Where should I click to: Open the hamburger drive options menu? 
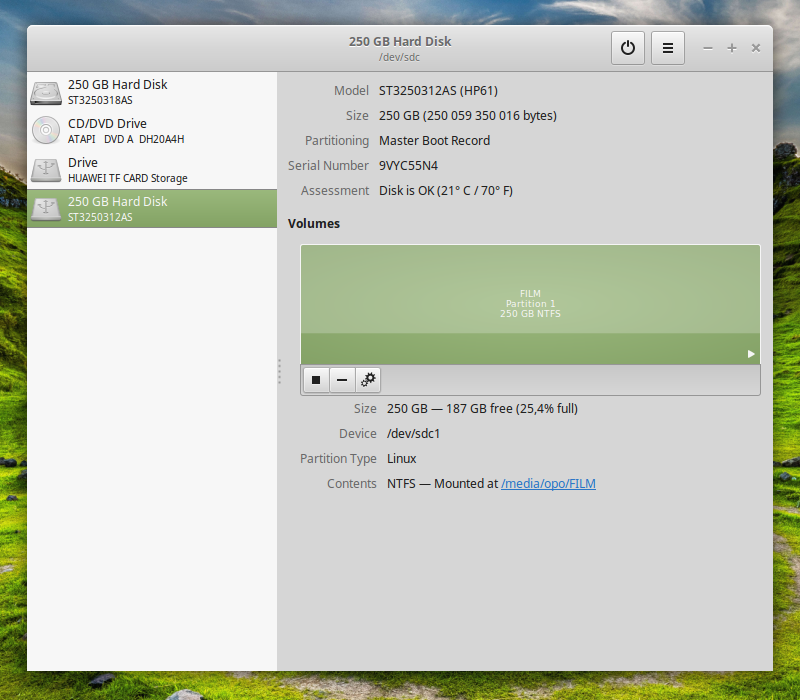[x=667, y=48]
